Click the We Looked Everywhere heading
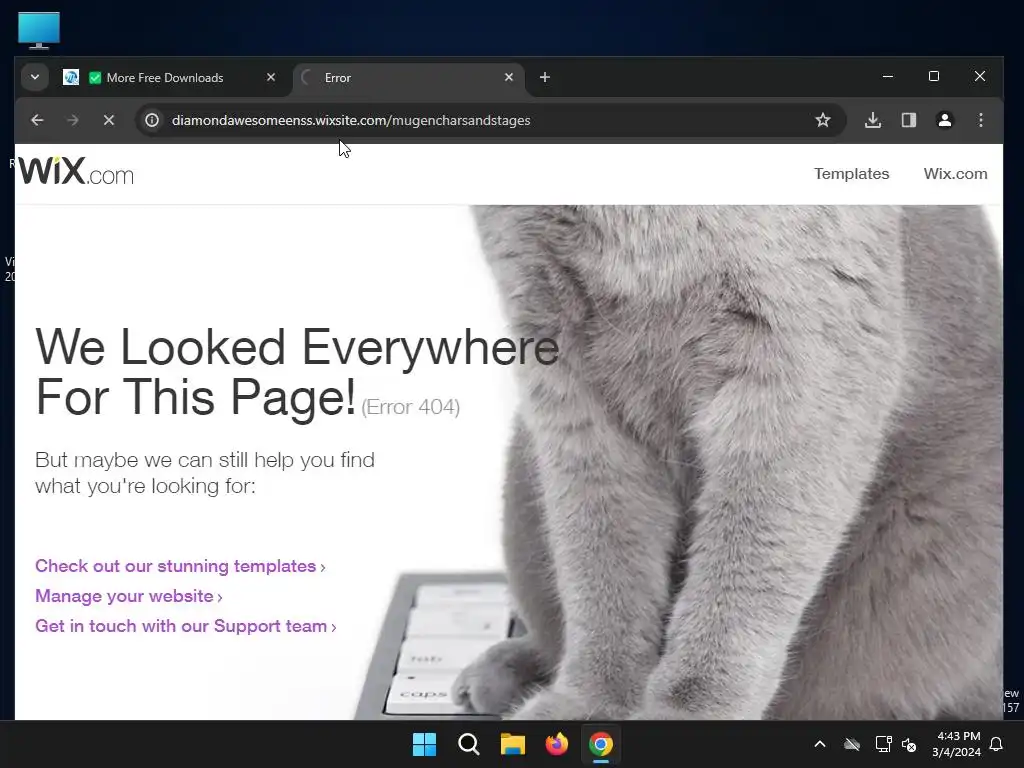Screen dimensions: 1024x768 pos(297,372)
